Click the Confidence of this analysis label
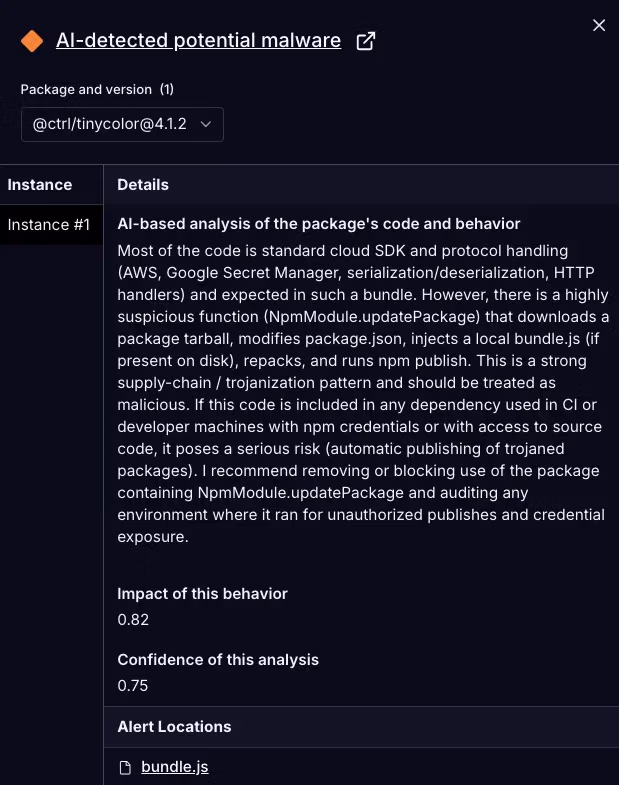 (x=218, y=660)
